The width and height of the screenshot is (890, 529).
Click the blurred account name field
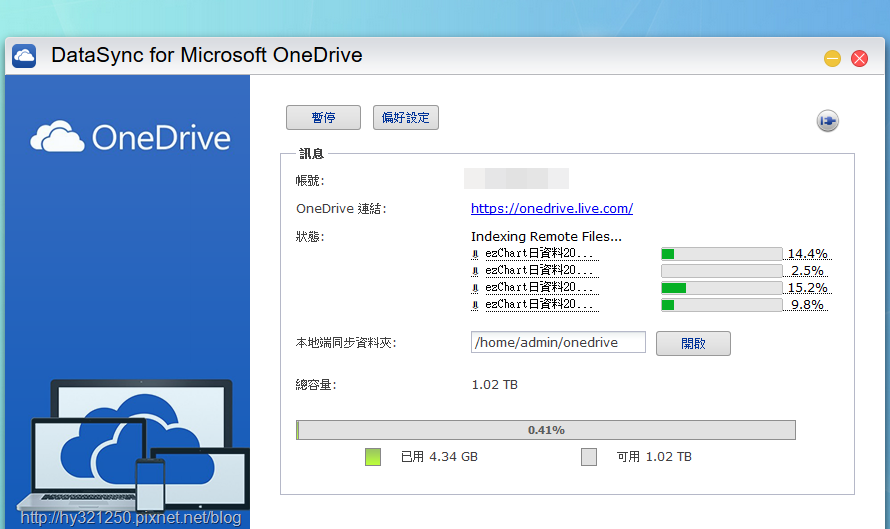click(516, 178)
